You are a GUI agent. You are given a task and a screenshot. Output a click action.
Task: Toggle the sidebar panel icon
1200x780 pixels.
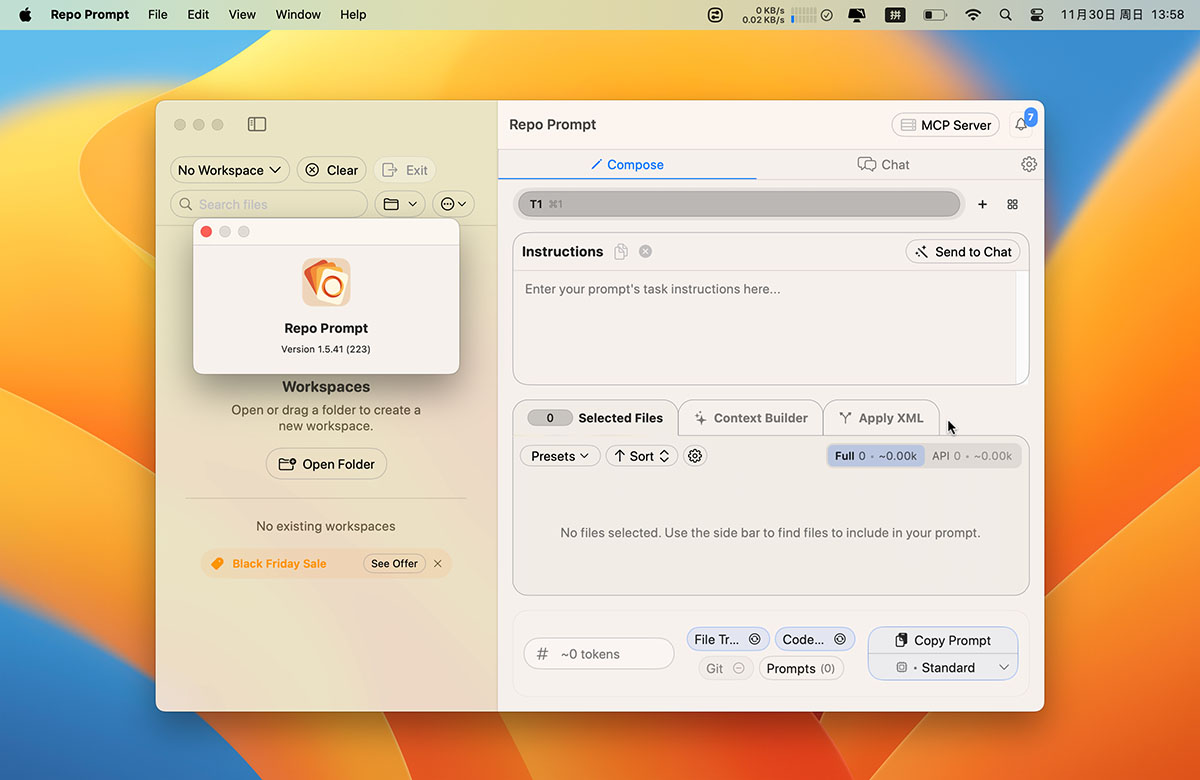[x=257, y=124]
